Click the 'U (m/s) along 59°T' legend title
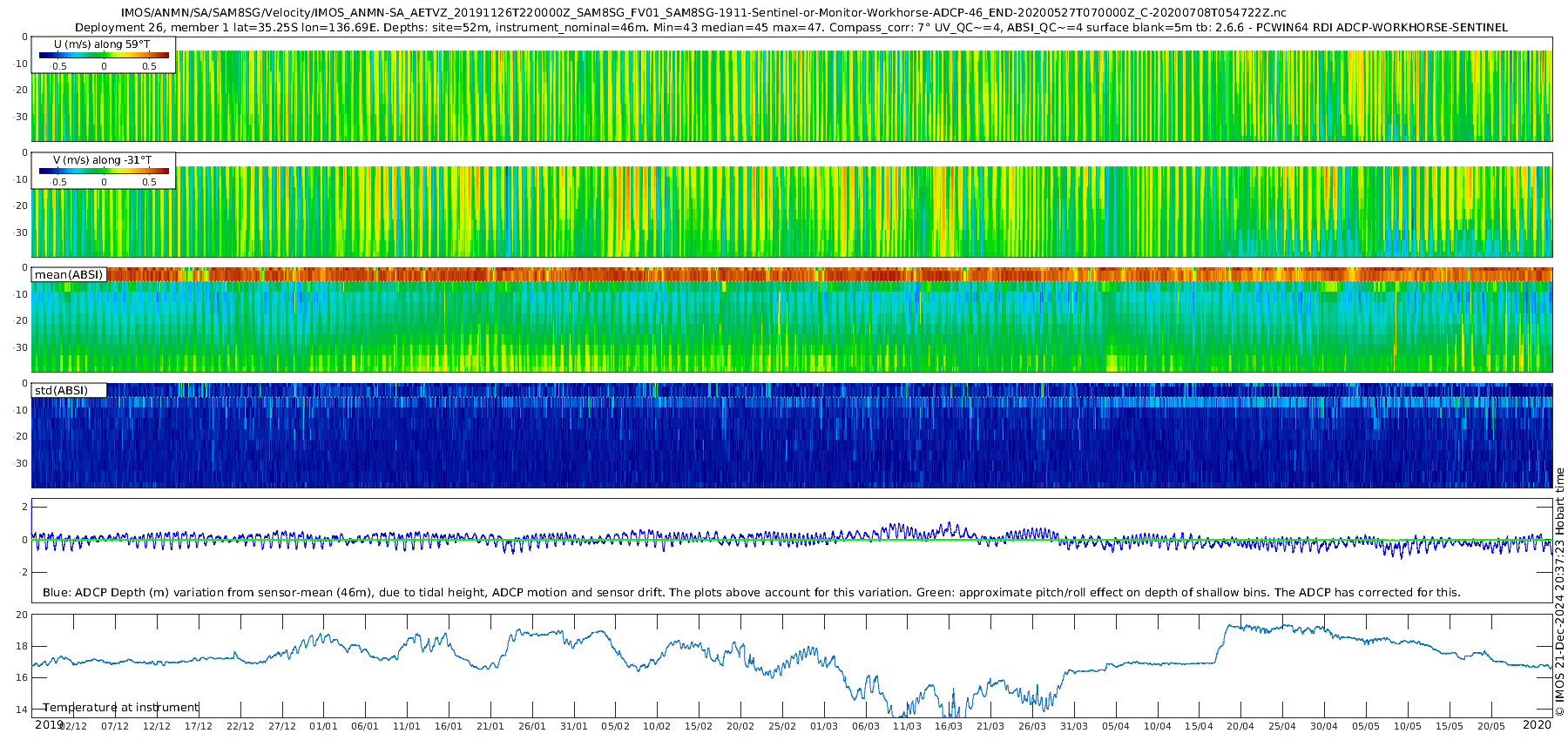The image size is (1568, 740). tap(102, 44)
